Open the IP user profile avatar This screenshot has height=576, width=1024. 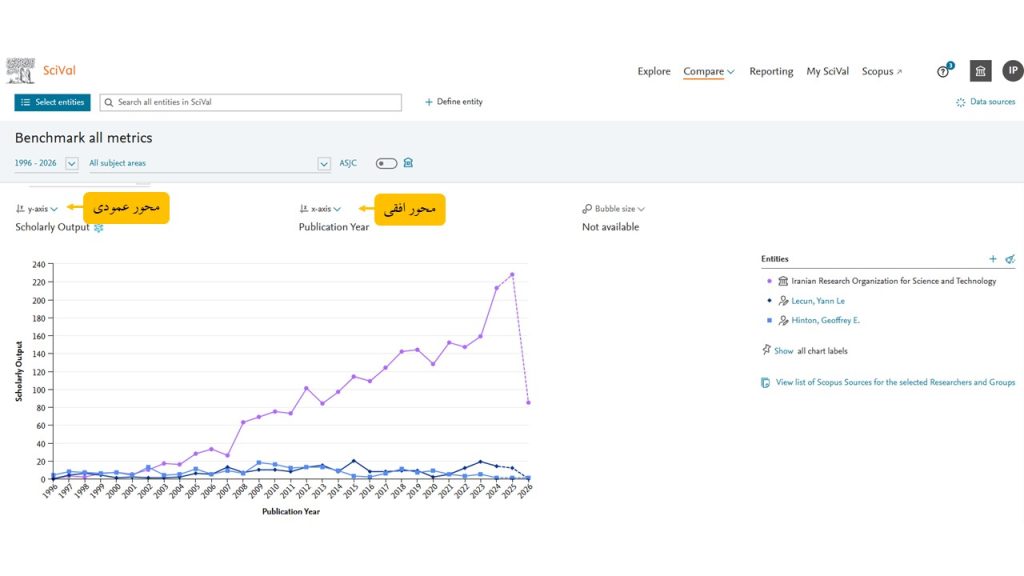(x=1013, y=71)
